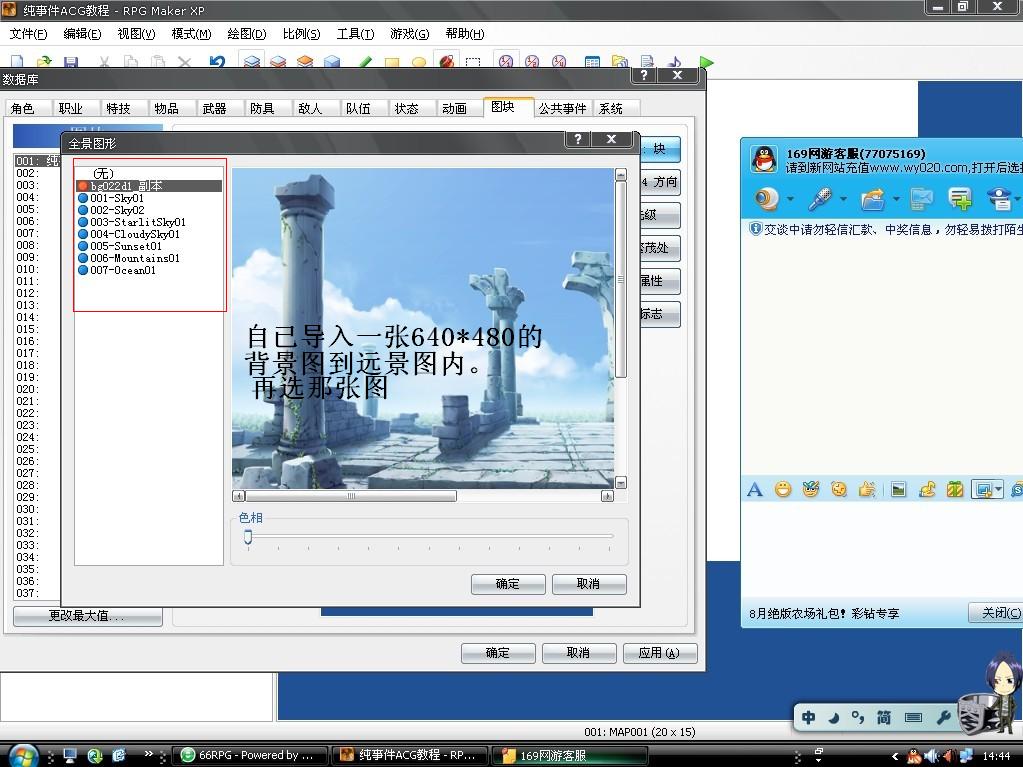The width and height of the screenshot is (1023, 767).
Task: Expand the webcam dropdown arrow in QQ
Action: (790, 199)
